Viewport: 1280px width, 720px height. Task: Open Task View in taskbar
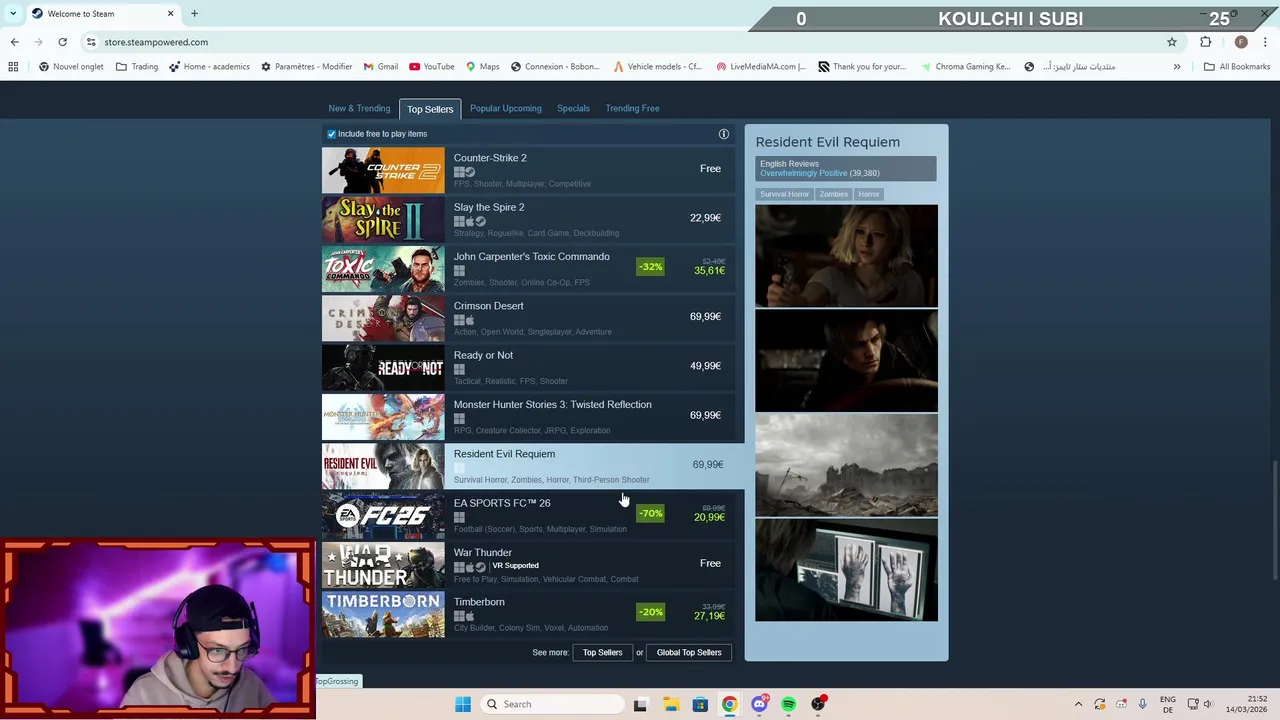pos(640,704)
